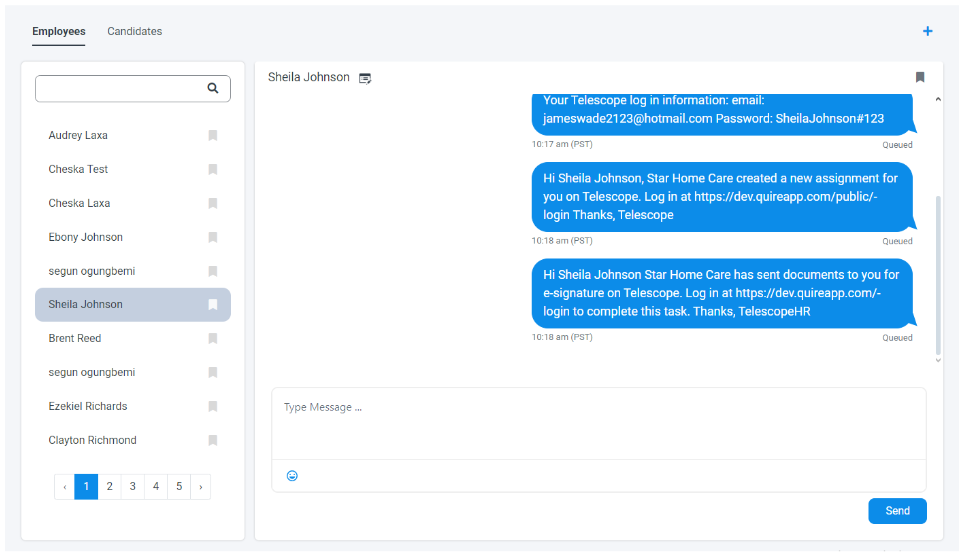Click the chat scrollbar up arrow

coord(938,99)
